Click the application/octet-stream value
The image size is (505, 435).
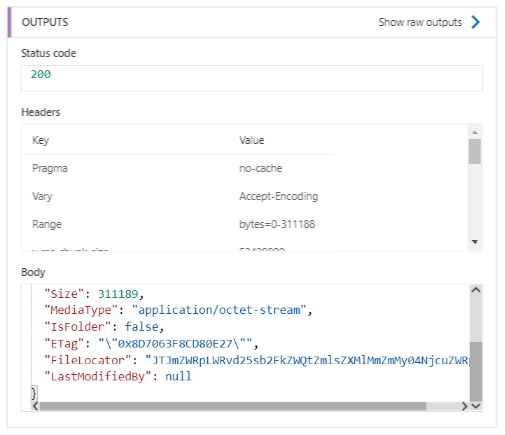point(219,310)
